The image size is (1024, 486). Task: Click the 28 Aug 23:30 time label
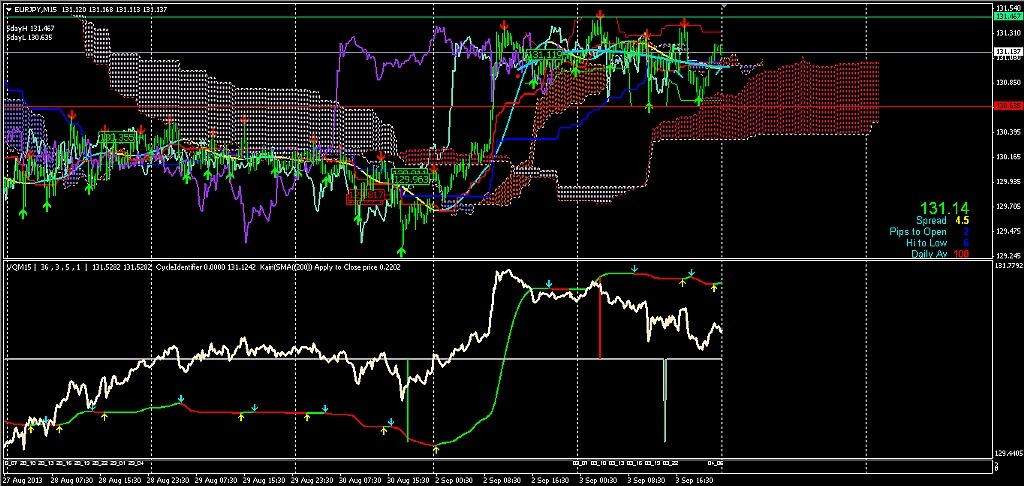click(166, 480)
